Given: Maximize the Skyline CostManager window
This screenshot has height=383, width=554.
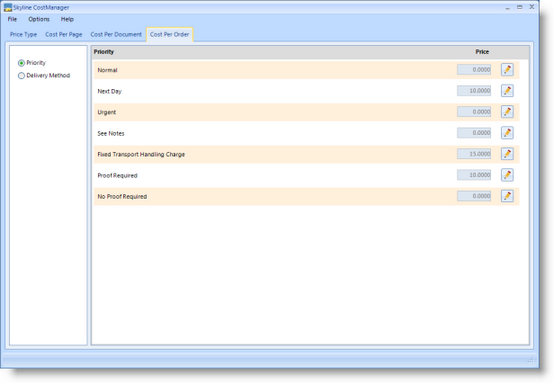Looking at the screenshot, I should (x=519, y=7).
